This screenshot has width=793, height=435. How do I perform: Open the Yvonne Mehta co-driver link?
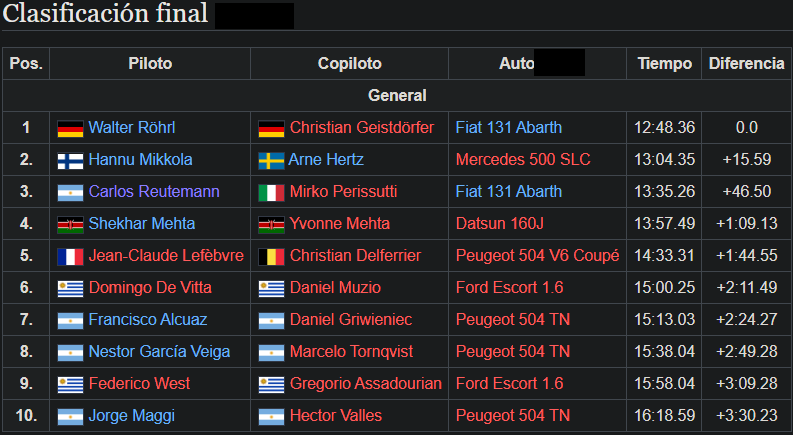pos(340,224)
